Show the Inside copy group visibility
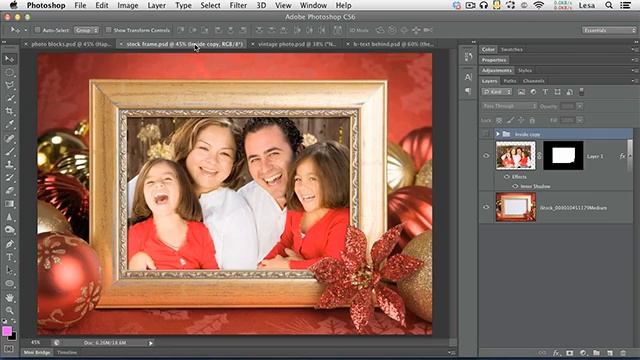This screenshot has height=360, width=640. pos(486,134)
